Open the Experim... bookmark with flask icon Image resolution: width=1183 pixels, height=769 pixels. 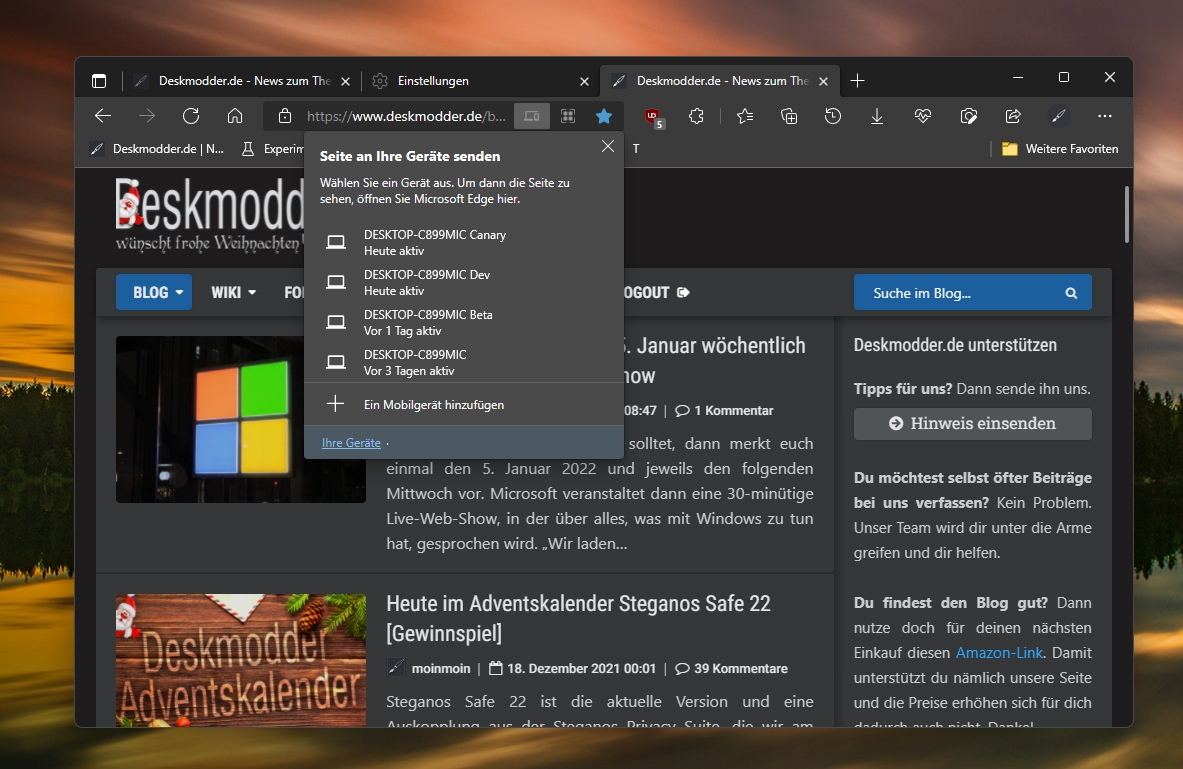[272, 149]
